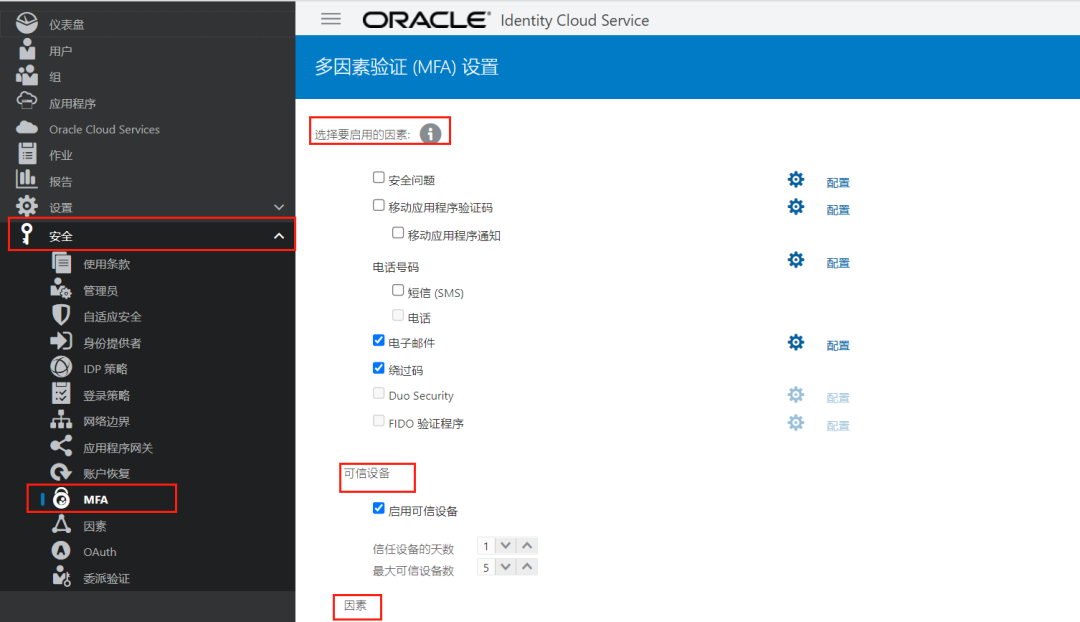This screenshot has width=1080, height=622.
Task: Enable the 移动应用程序验证码 checkbox
Action: (x=379, y=205)
